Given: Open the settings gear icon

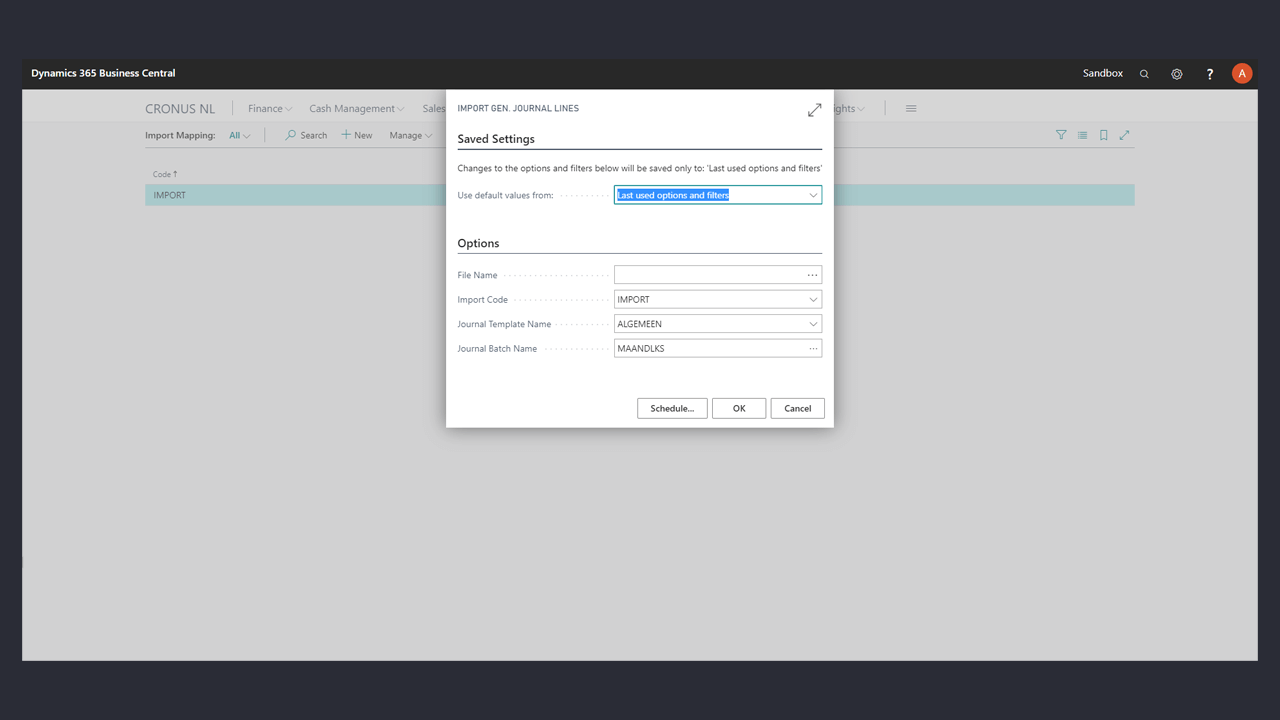Looking at the screenshot, I should tap(1177, 74).
